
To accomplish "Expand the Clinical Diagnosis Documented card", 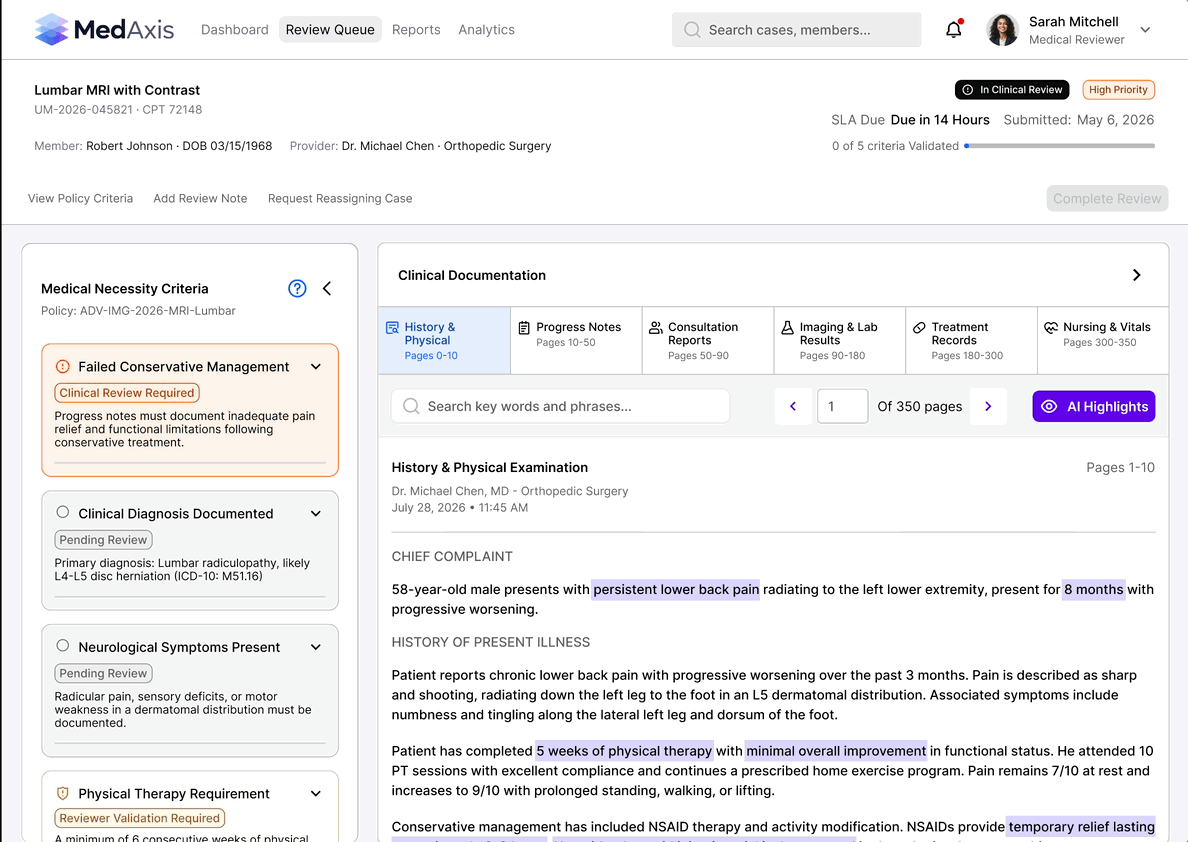I will tap(316, 514).
